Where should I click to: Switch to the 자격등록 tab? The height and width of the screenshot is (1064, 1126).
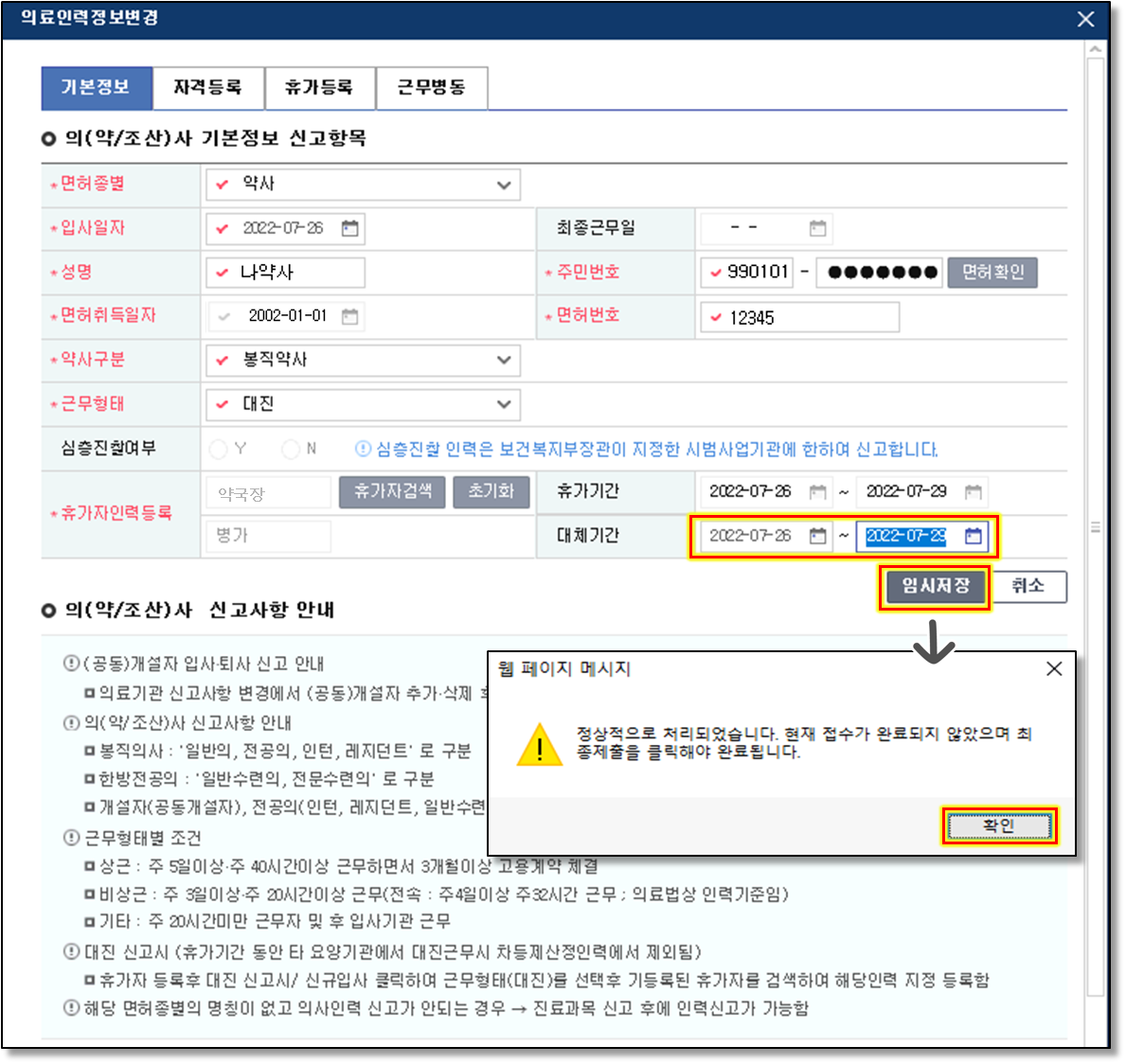pyautogui.click(x=207, y=88)
